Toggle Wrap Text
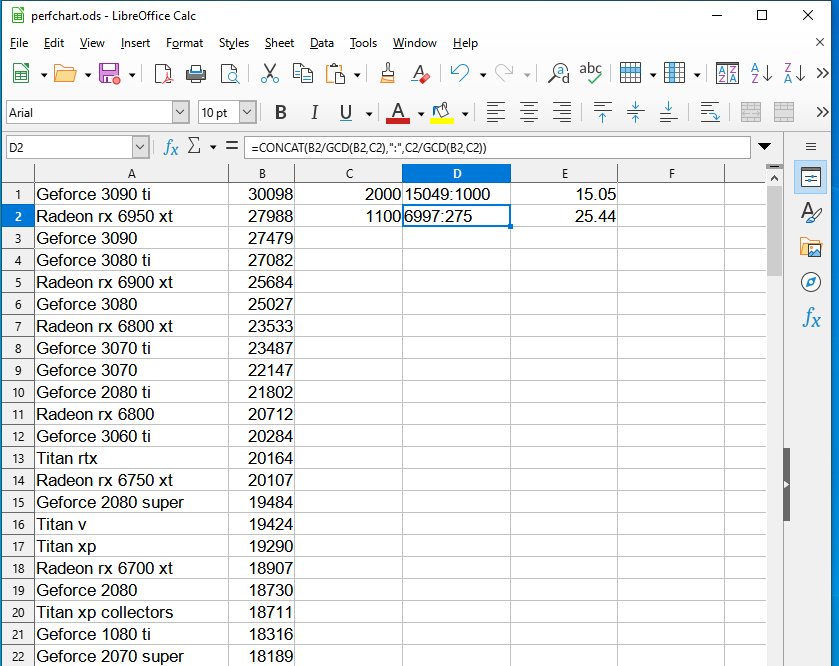Image resolution: width=839 pixels, height=666 pixels. tap(710, 112)
